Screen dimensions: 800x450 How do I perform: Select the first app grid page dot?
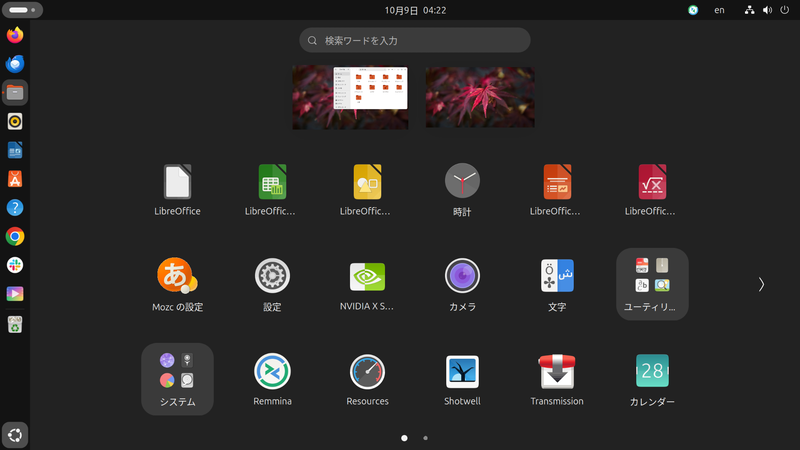point(404,438)
